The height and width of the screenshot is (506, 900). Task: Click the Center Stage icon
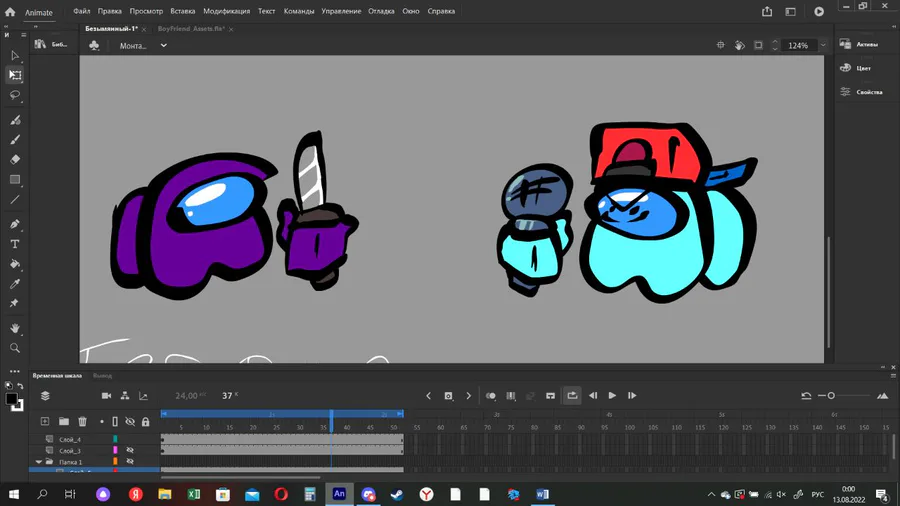720,45
